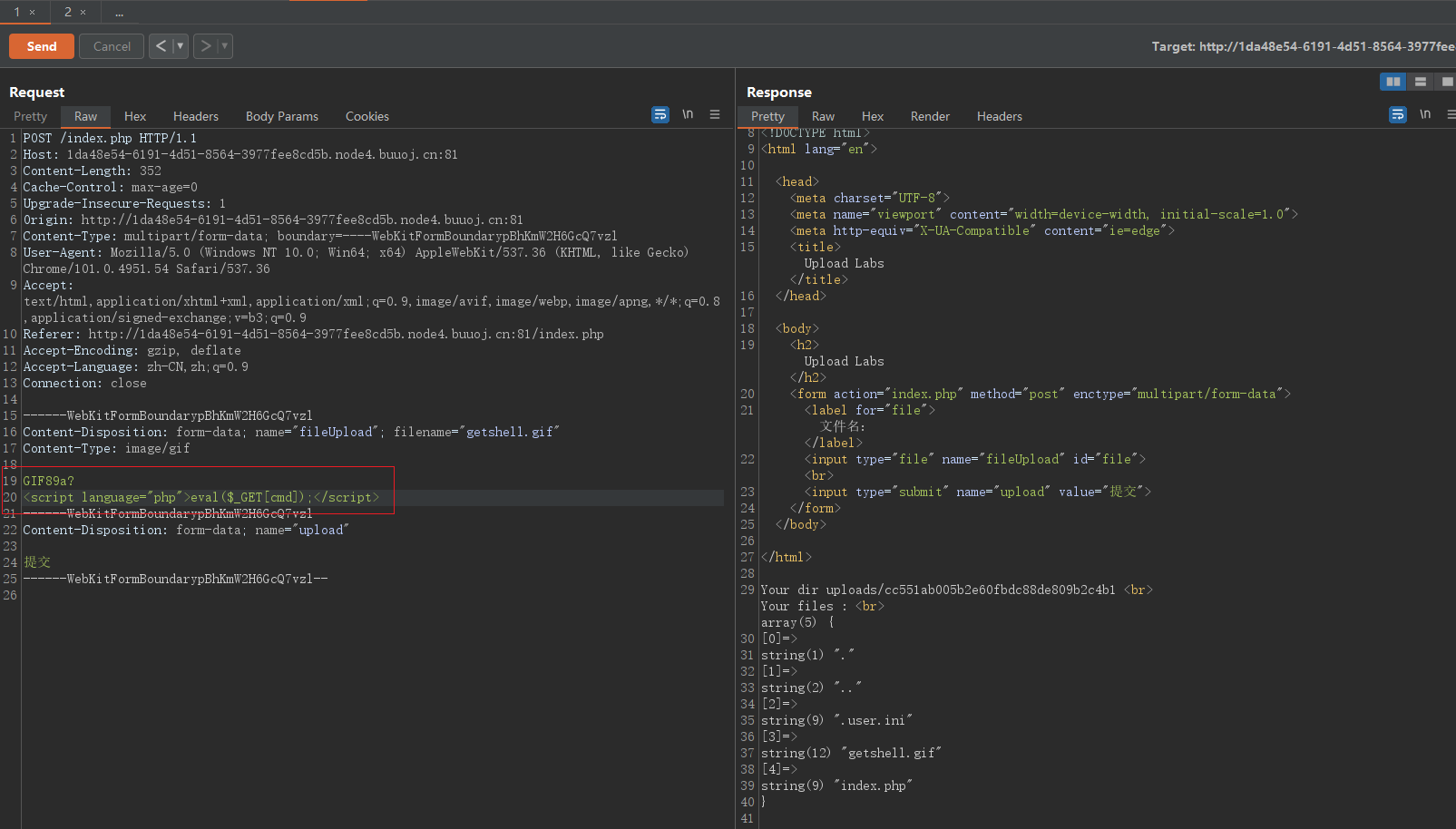Click the Response panel heading

pos(778,93)
